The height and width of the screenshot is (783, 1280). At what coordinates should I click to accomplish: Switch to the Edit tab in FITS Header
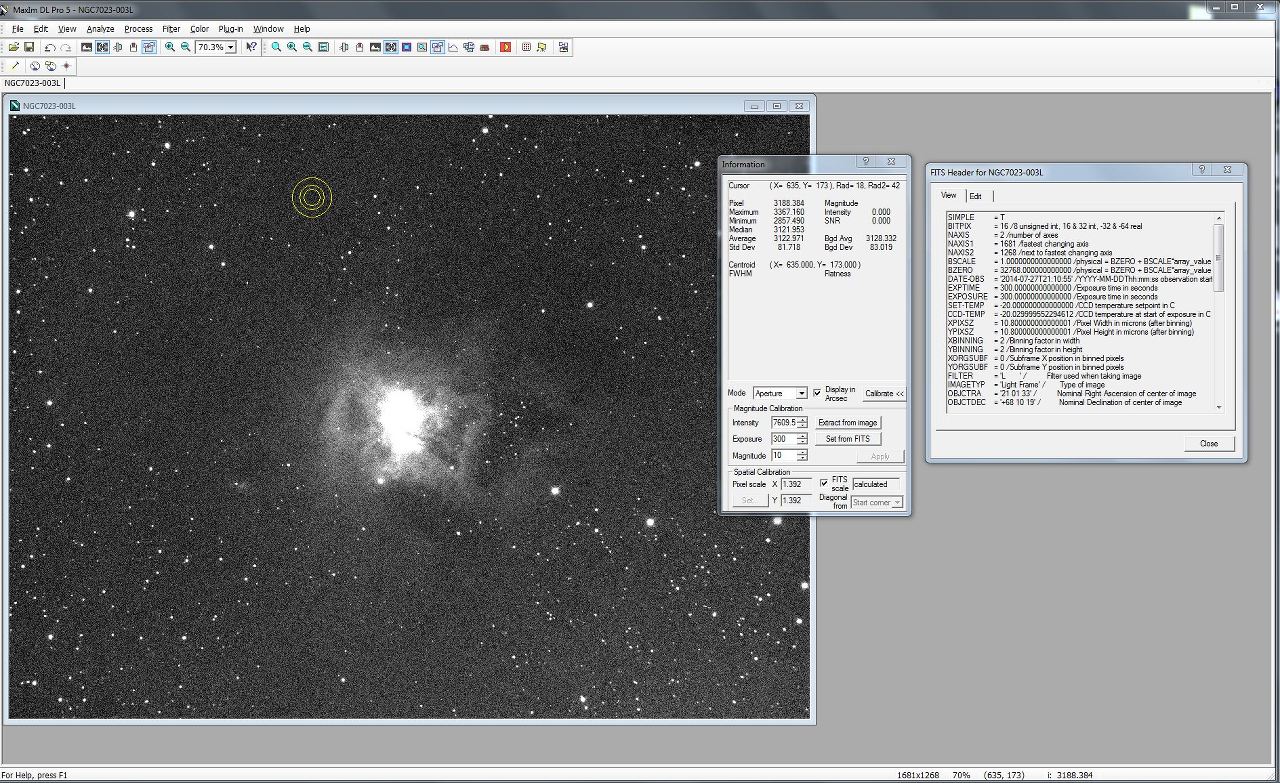pos(975,196)
